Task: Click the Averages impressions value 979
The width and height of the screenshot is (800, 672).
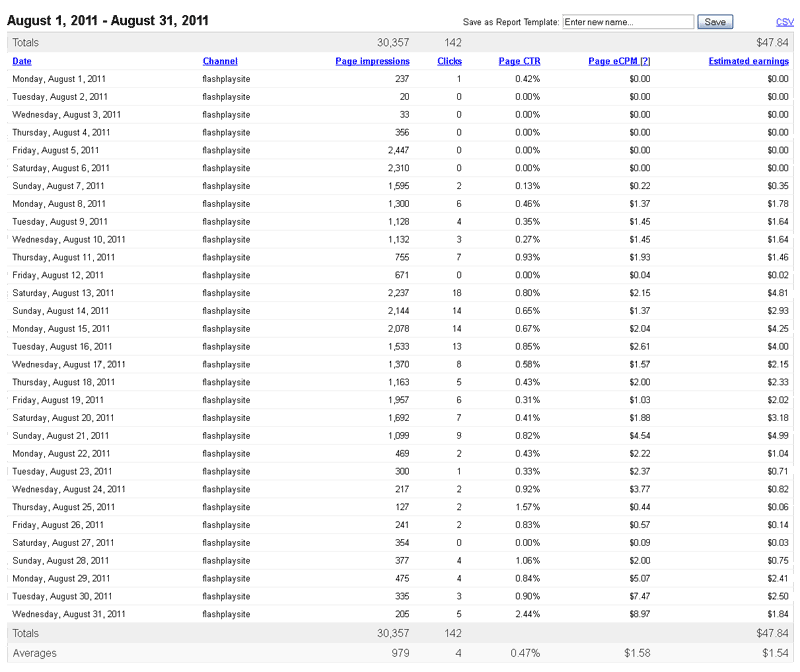Action: pyautogui.click(x=401, y=653)
